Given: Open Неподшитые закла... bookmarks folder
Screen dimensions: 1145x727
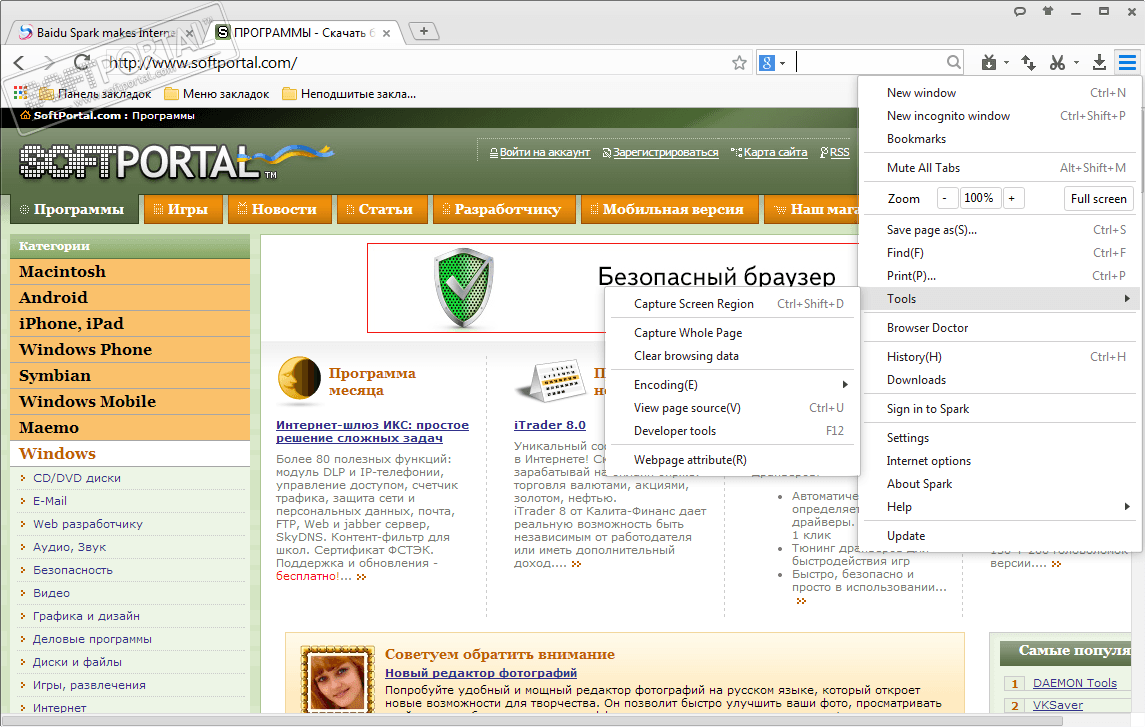Looking at the screenshot, I should tap(349, 93).
